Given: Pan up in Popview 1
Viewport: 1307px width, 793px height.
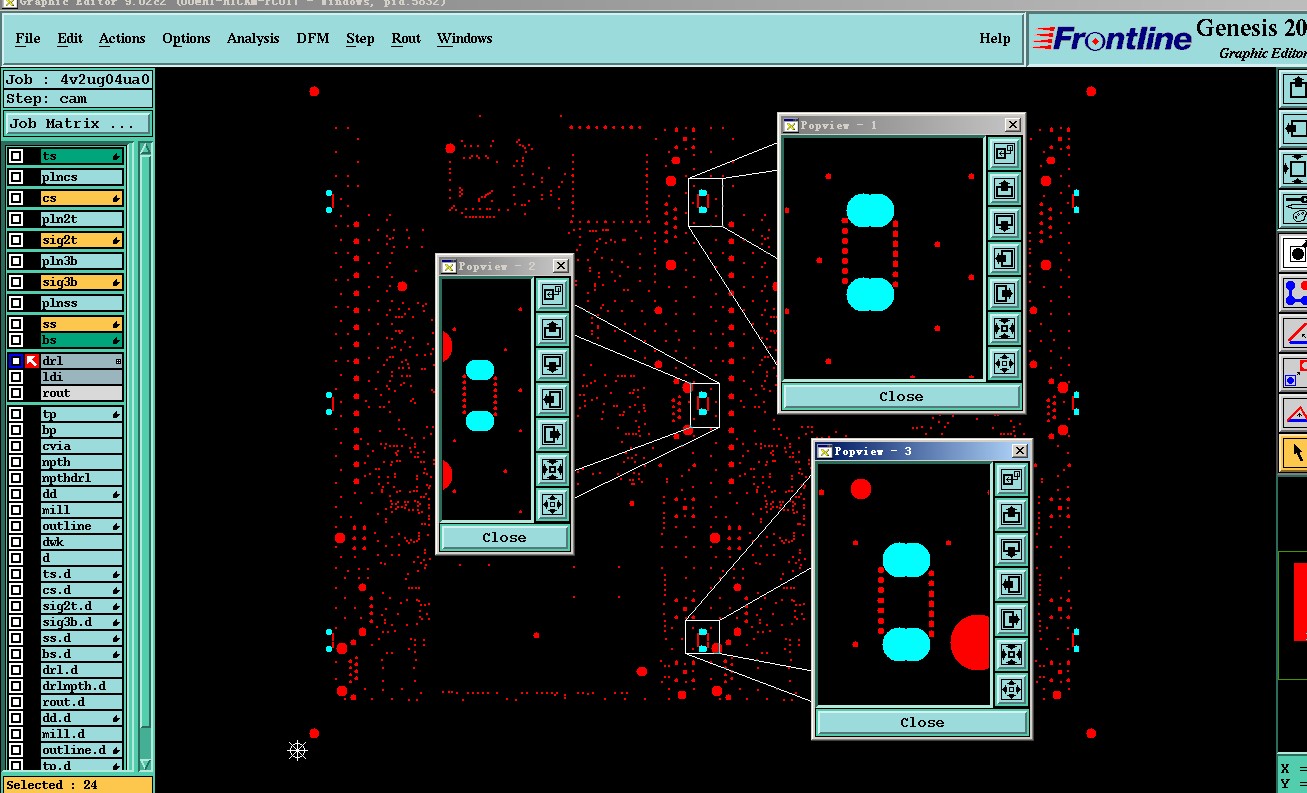Looking at the screenshot, I should (x=1004, y=188).
